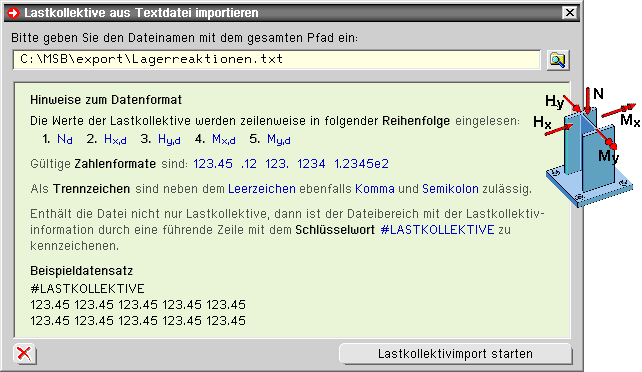Start import with Lastkollektivimport starten

pos(455,354)
